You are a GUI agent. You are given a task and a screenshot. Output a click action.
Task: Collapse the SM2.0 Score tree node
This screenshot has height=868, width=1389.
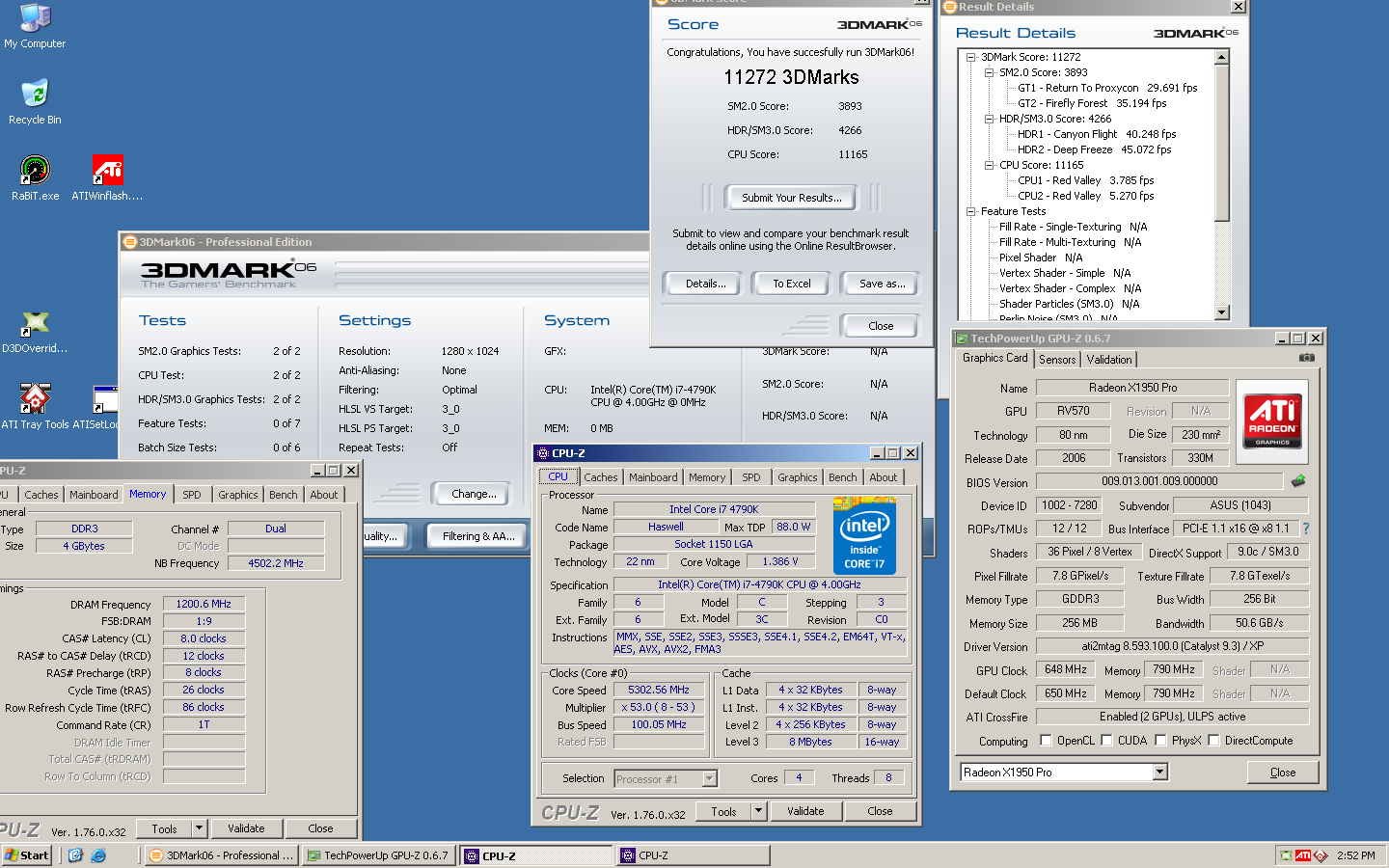[989, 72]
